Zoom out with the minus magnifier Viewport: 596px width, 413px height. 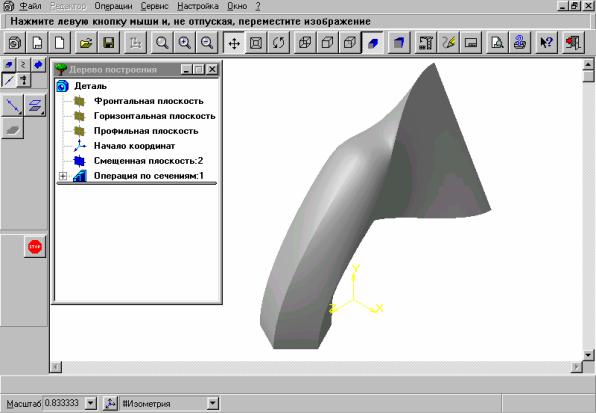coord(207,43)
